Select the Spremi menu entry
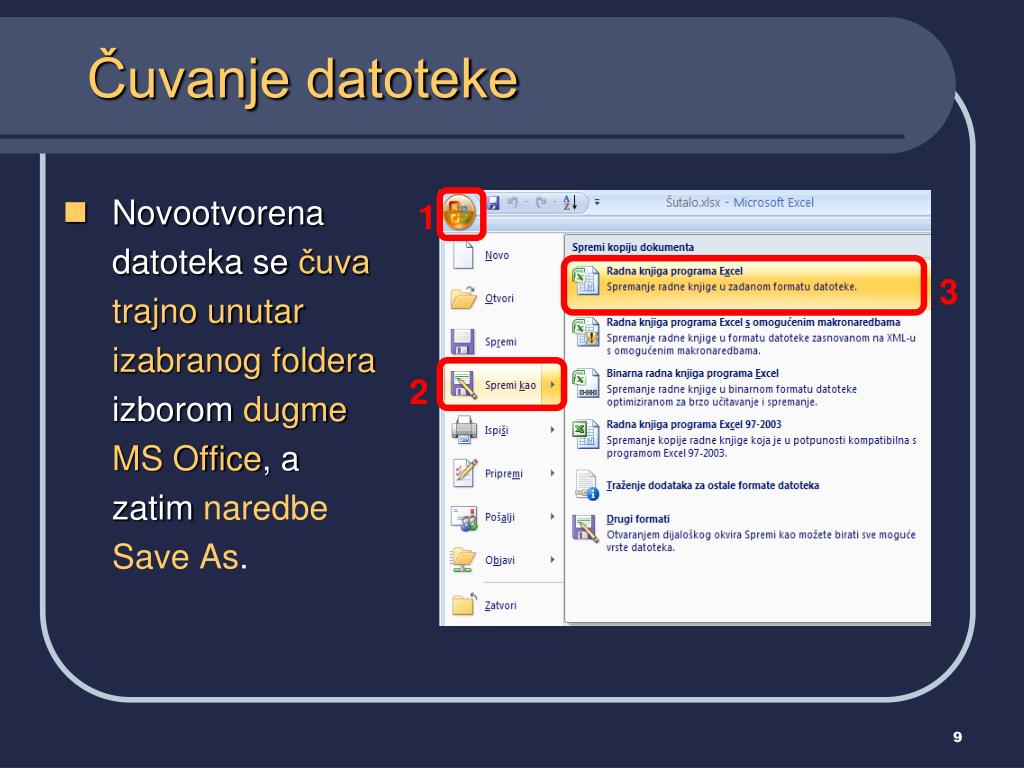1024x768 pixels. (x=500, y=342)
